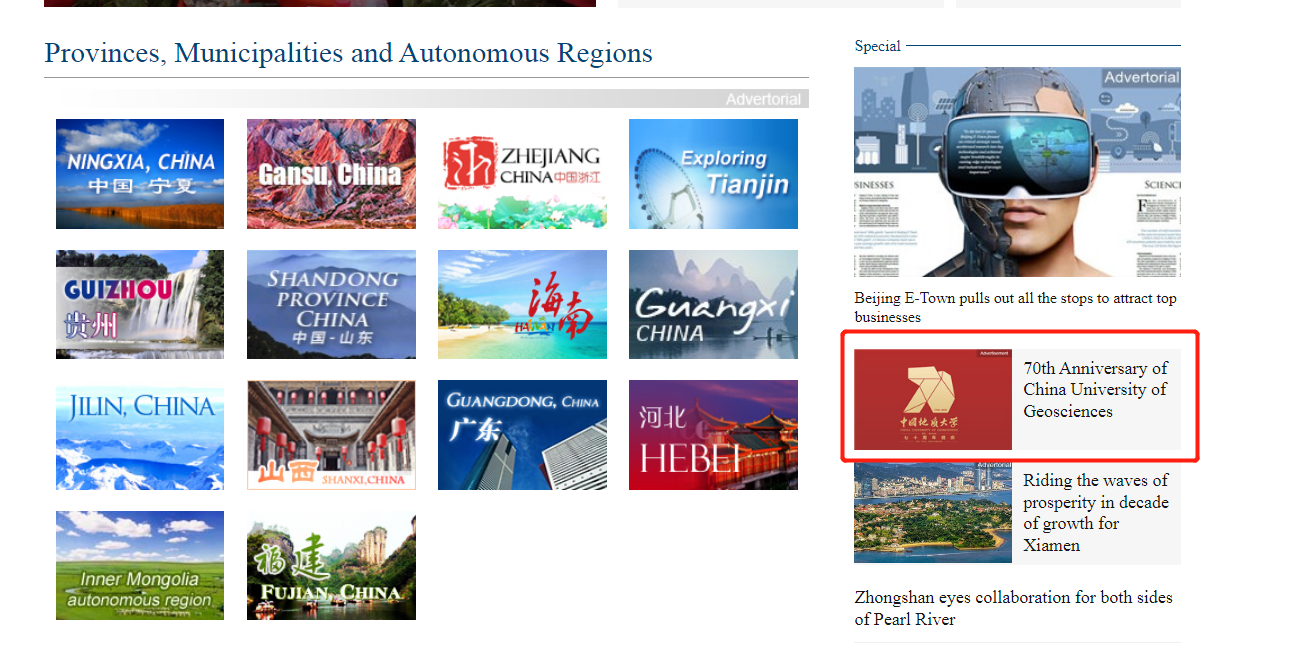Select the Zhejiang China banner
This screenshot has height=657, width=1295.
point(522,174)
